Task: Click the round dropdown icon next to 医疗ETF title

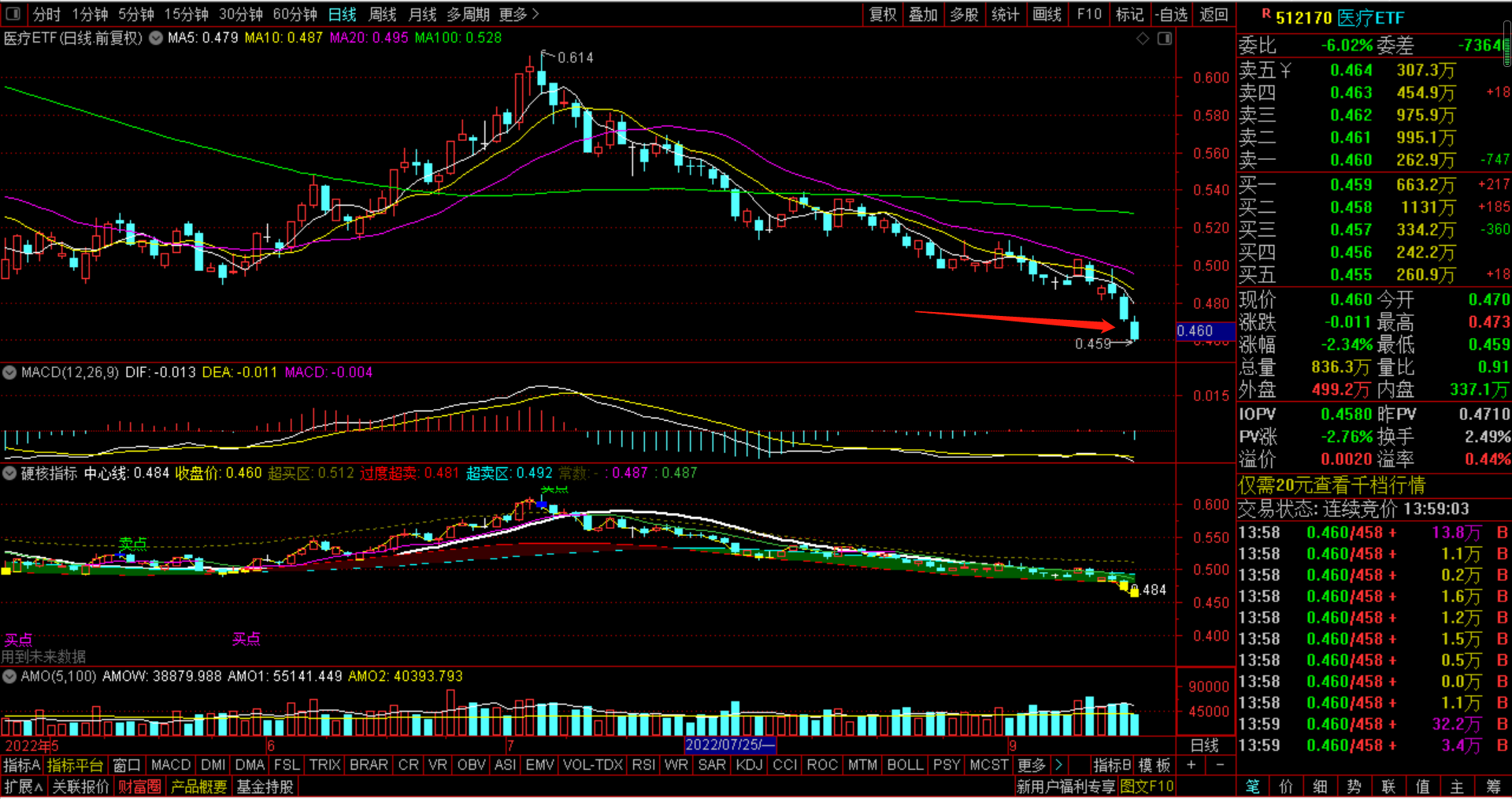Action: click(x=156, y=38)
